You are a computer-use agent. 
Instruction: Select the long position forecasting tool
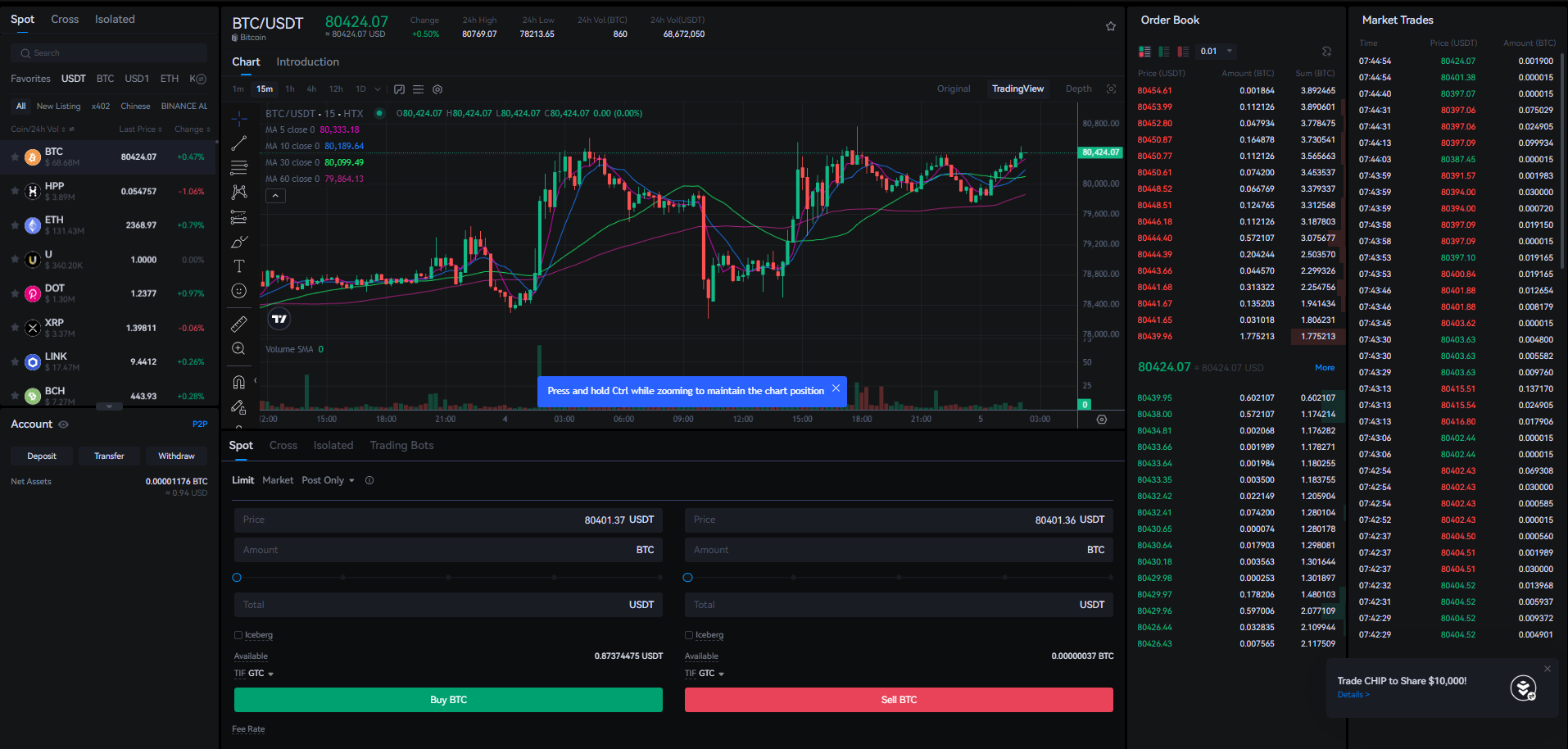pyautogui.click(x=238, y=217)
